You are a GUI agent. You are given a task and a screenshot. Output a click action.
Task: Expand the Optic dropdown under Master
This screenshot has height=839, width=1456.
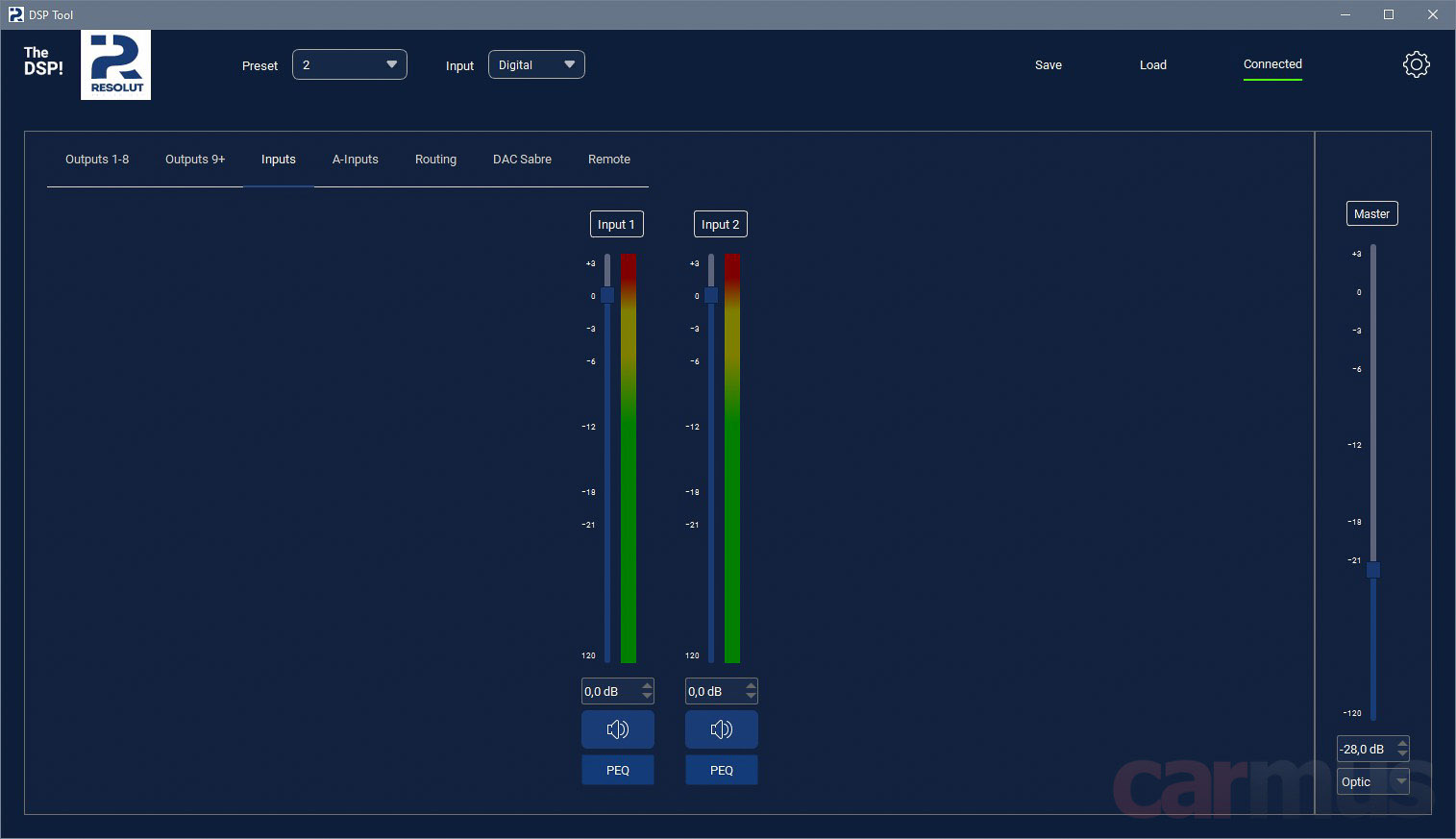(x=1373, y=781)
